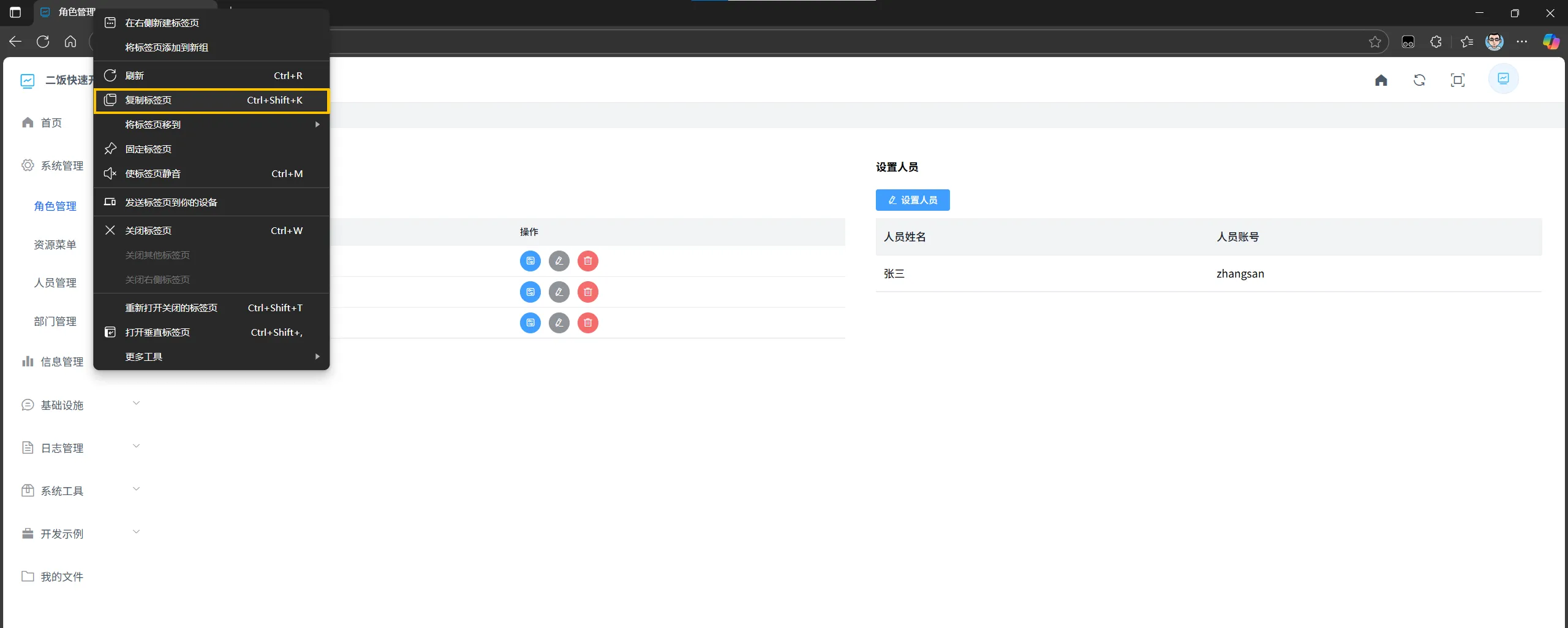This screenshot has height=628, width=1568.
Task: Click the refresh icon in app header
Action: coord(1419,80)
